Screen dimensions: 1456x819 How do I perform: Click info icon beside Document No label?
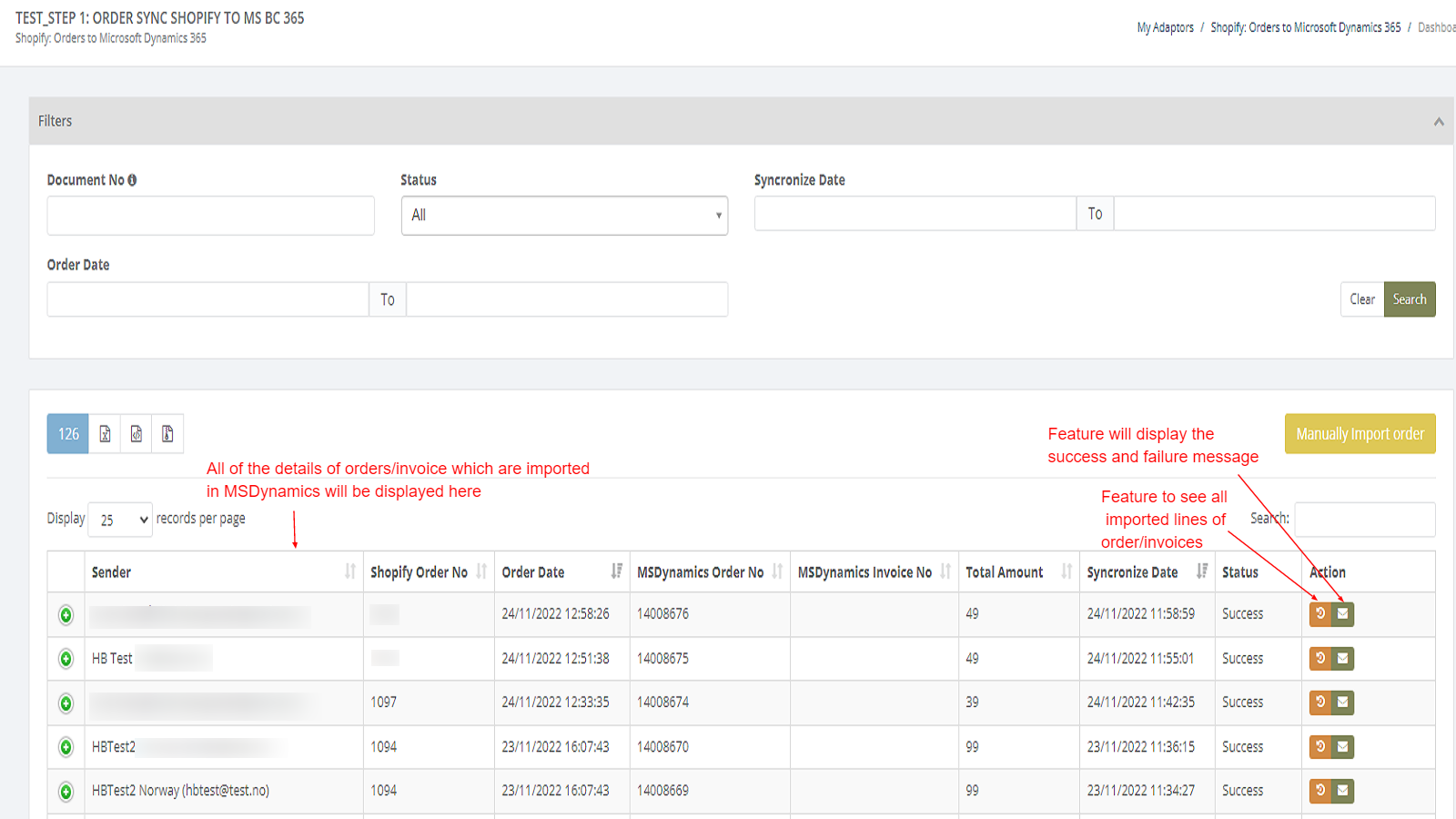tap(132, 180)
